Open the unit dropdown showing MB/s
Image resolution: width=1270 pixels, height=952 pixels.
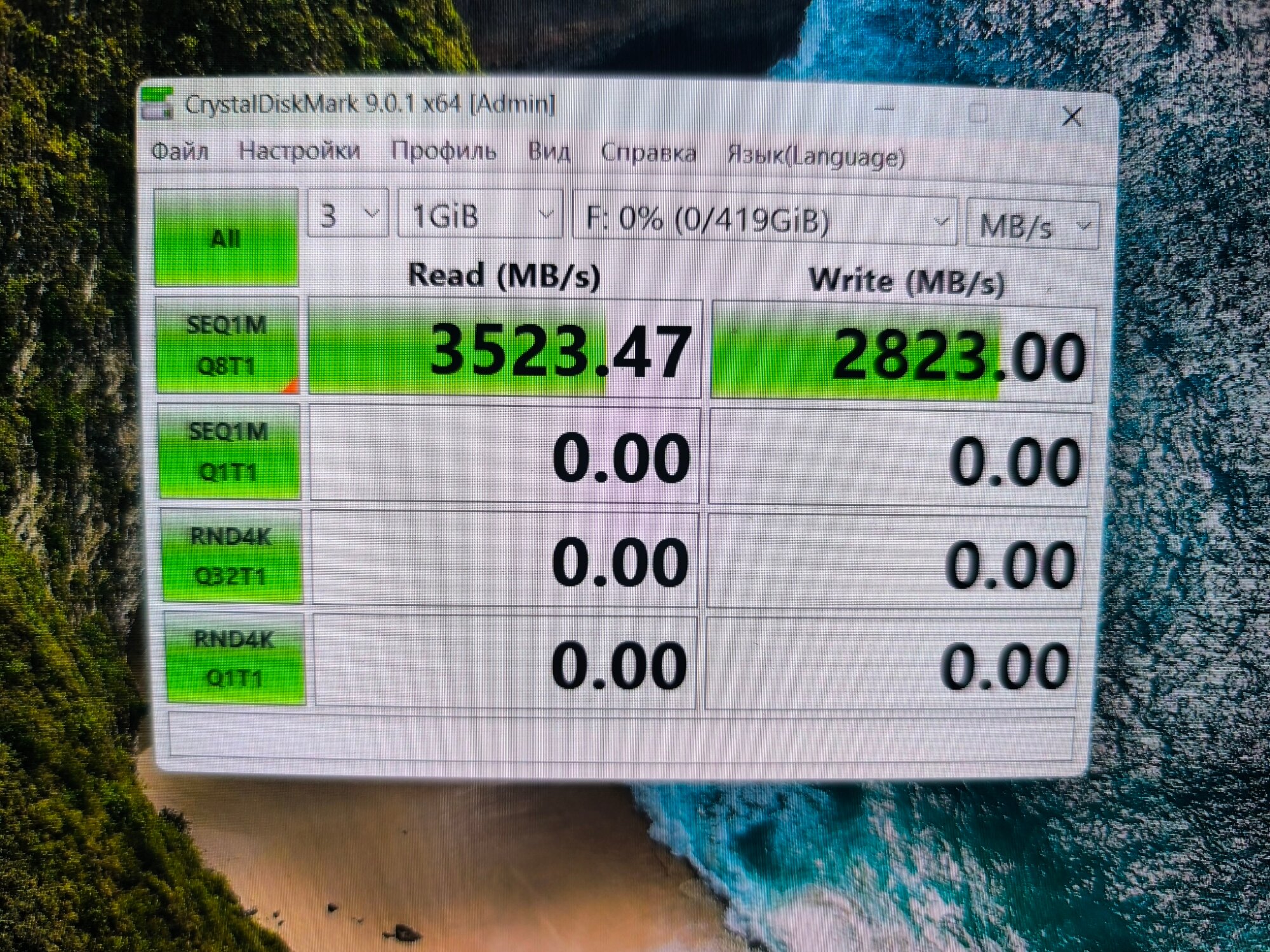[x=1033, y=225]
